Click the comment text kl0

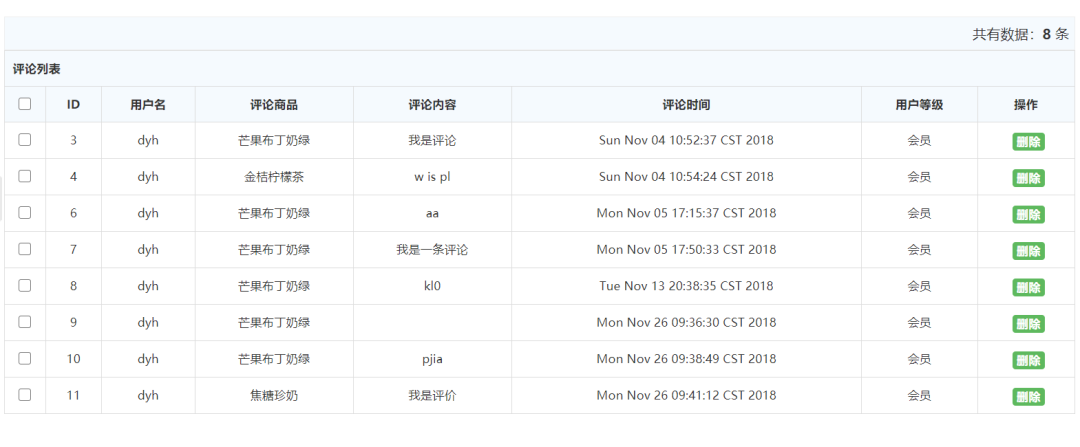click(x=433, y=286)
